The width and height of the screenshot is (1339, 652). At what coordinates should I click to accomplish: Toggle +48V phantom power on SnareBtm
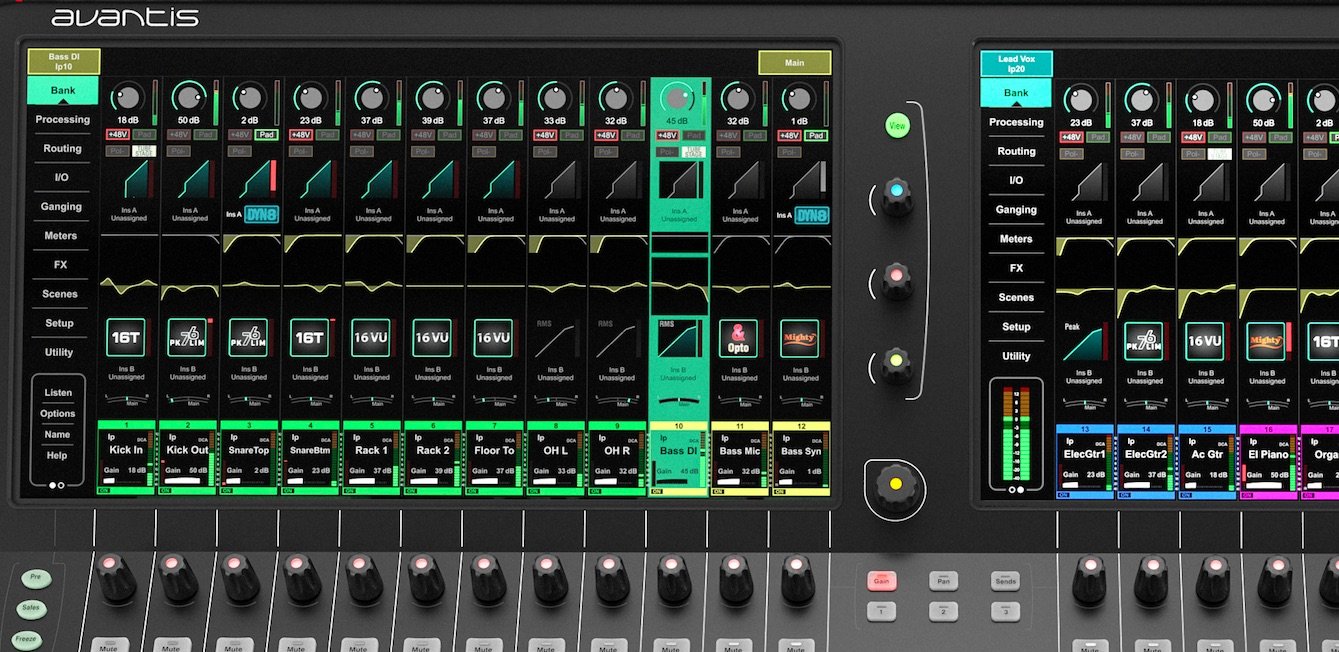pyautogui.click(x=300, y=134)
